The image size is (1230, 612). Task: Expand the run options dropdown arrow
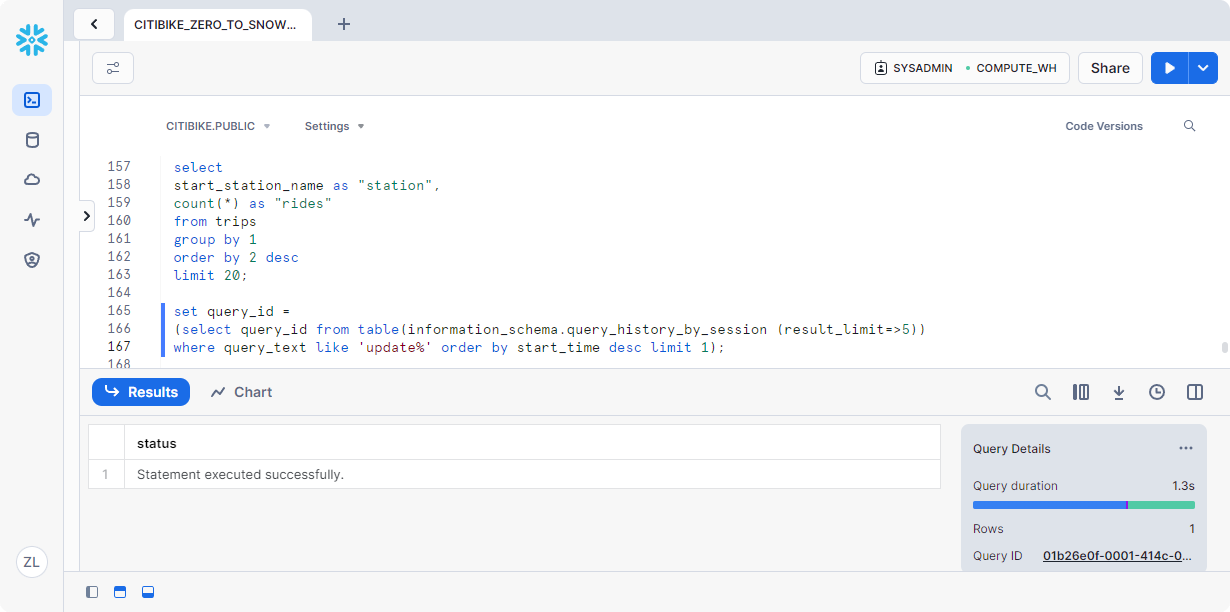click(1203, 68)
